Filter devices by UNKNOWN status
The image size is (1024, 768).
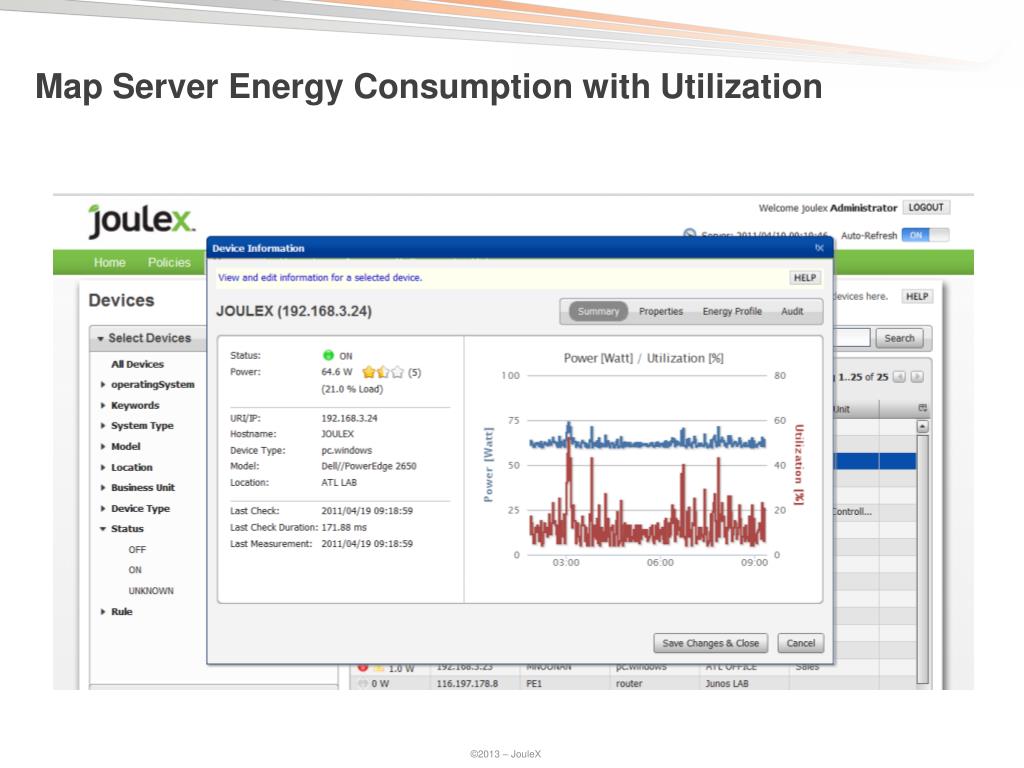coord(151,591)
